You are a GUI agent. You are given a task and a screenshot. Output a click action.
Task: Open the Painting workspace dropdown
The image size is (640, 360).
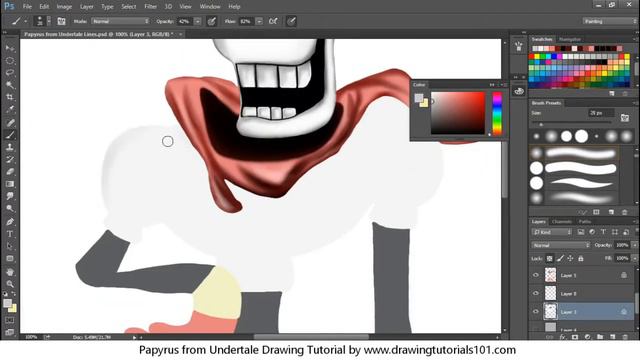click(609, 21)
